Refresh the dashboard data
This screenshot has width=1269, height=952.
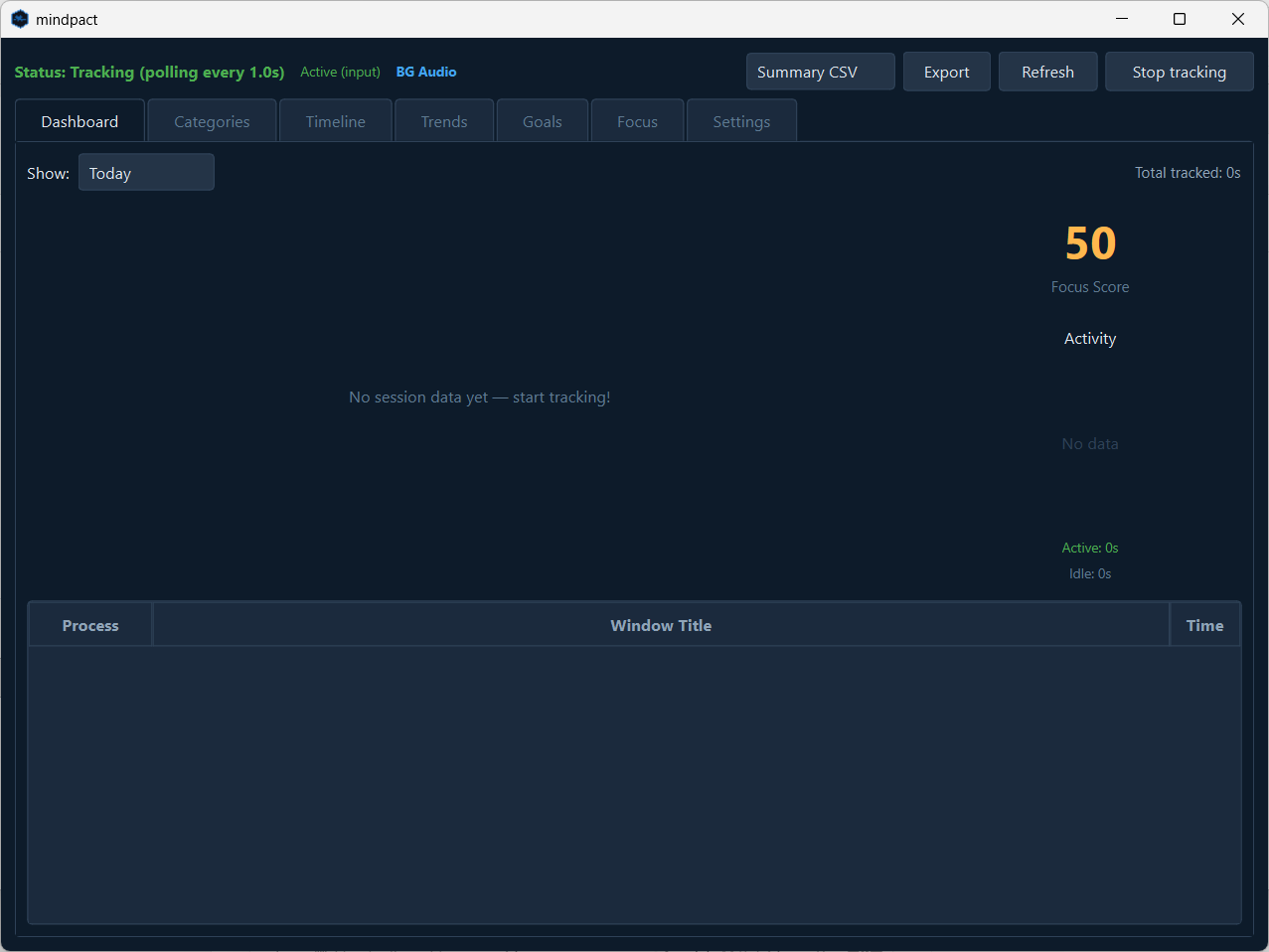(1047, 72)
